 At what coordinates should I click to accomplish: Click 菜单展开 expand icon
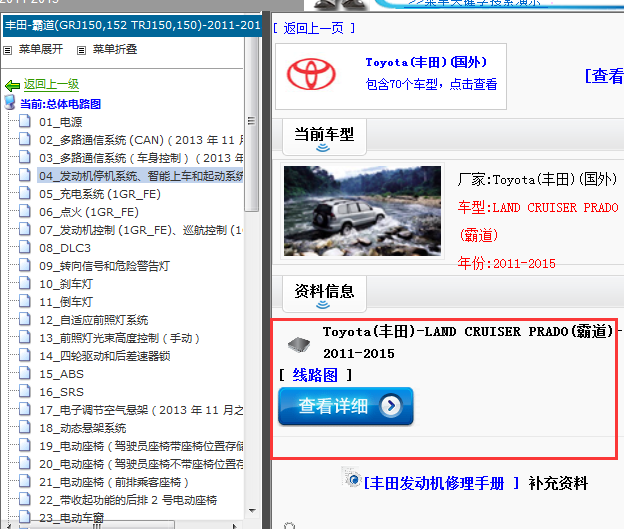(x=8, y=51)
